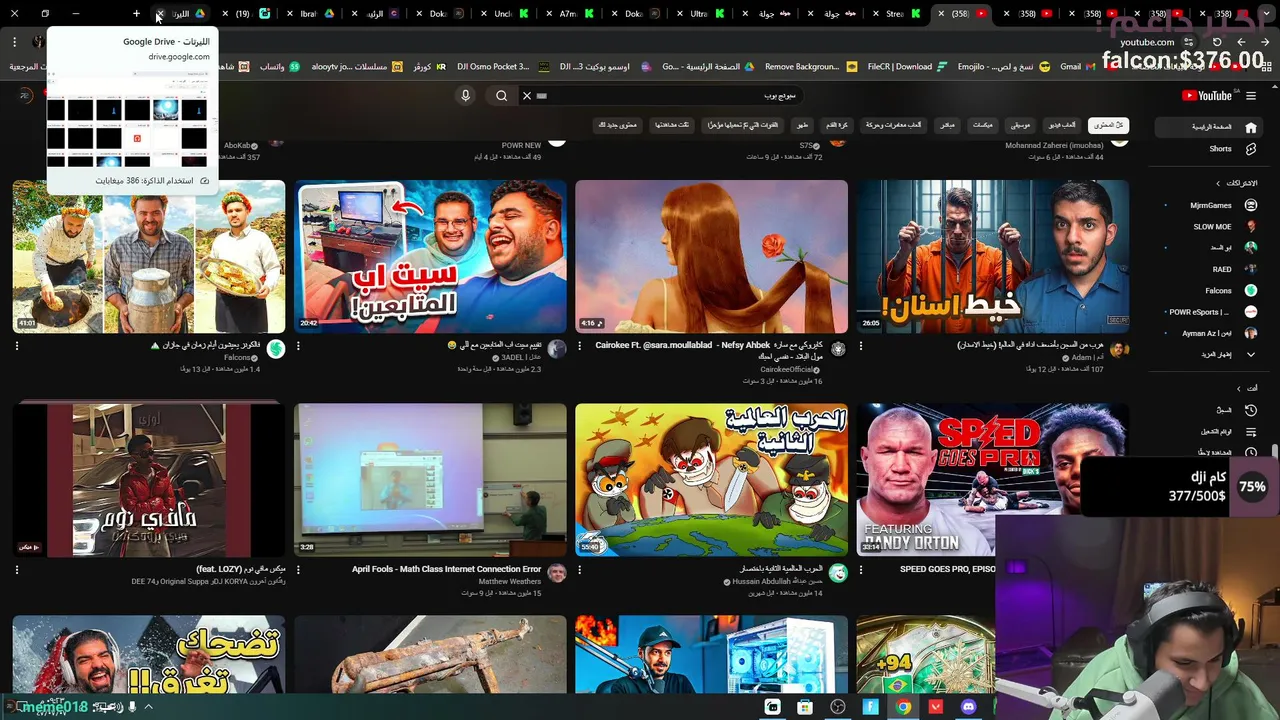Reload the page using refresh button
This screenshot has width=1280, height=720.
click(1217, 42)
